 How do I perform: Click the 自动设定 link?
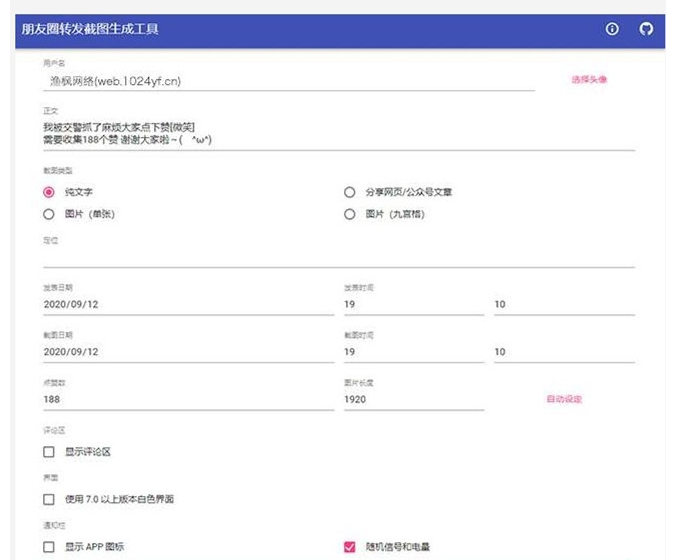[x=564, y=399]
